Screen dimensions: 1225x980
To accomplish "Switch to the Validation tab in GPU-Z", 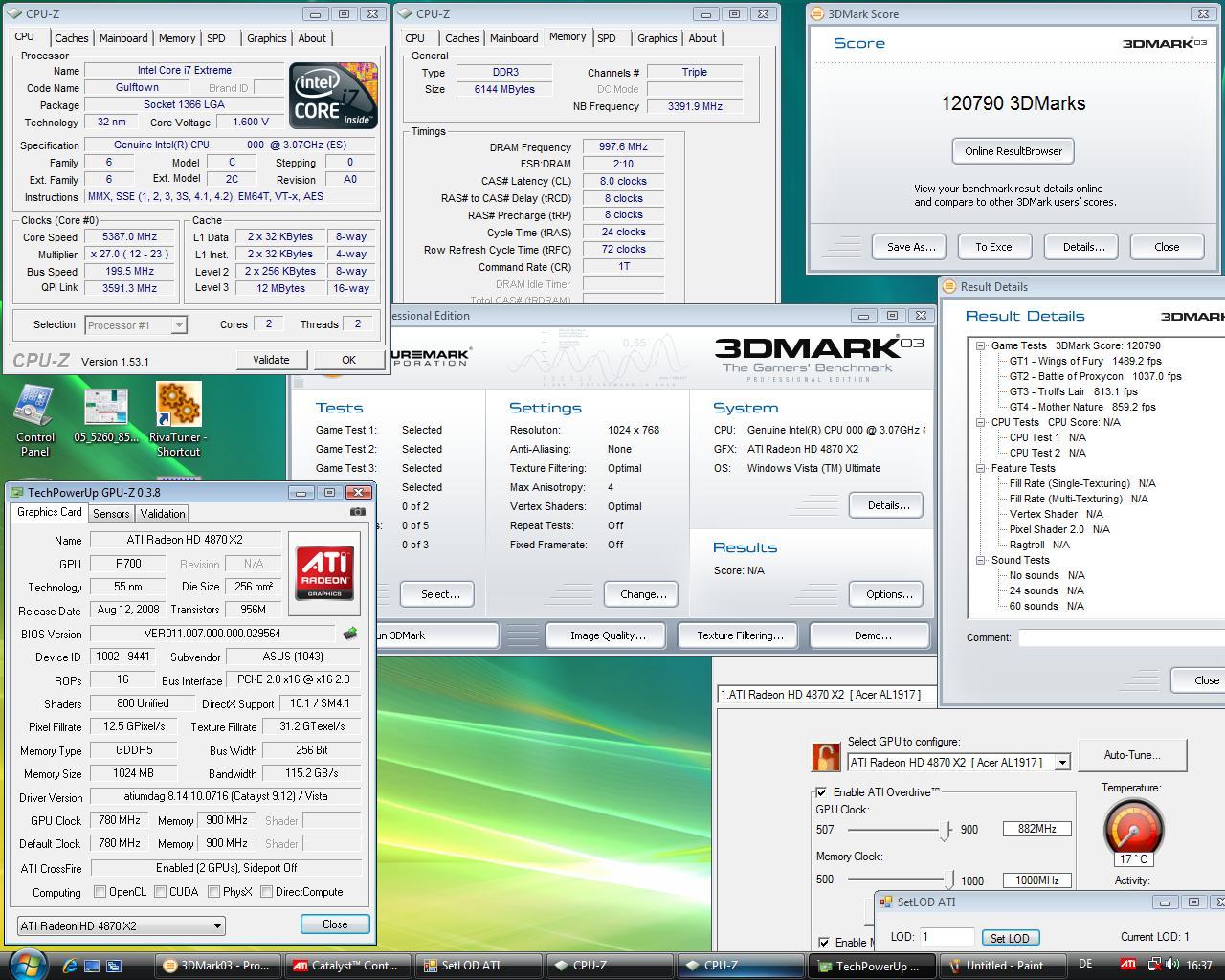I will point(162,514).
